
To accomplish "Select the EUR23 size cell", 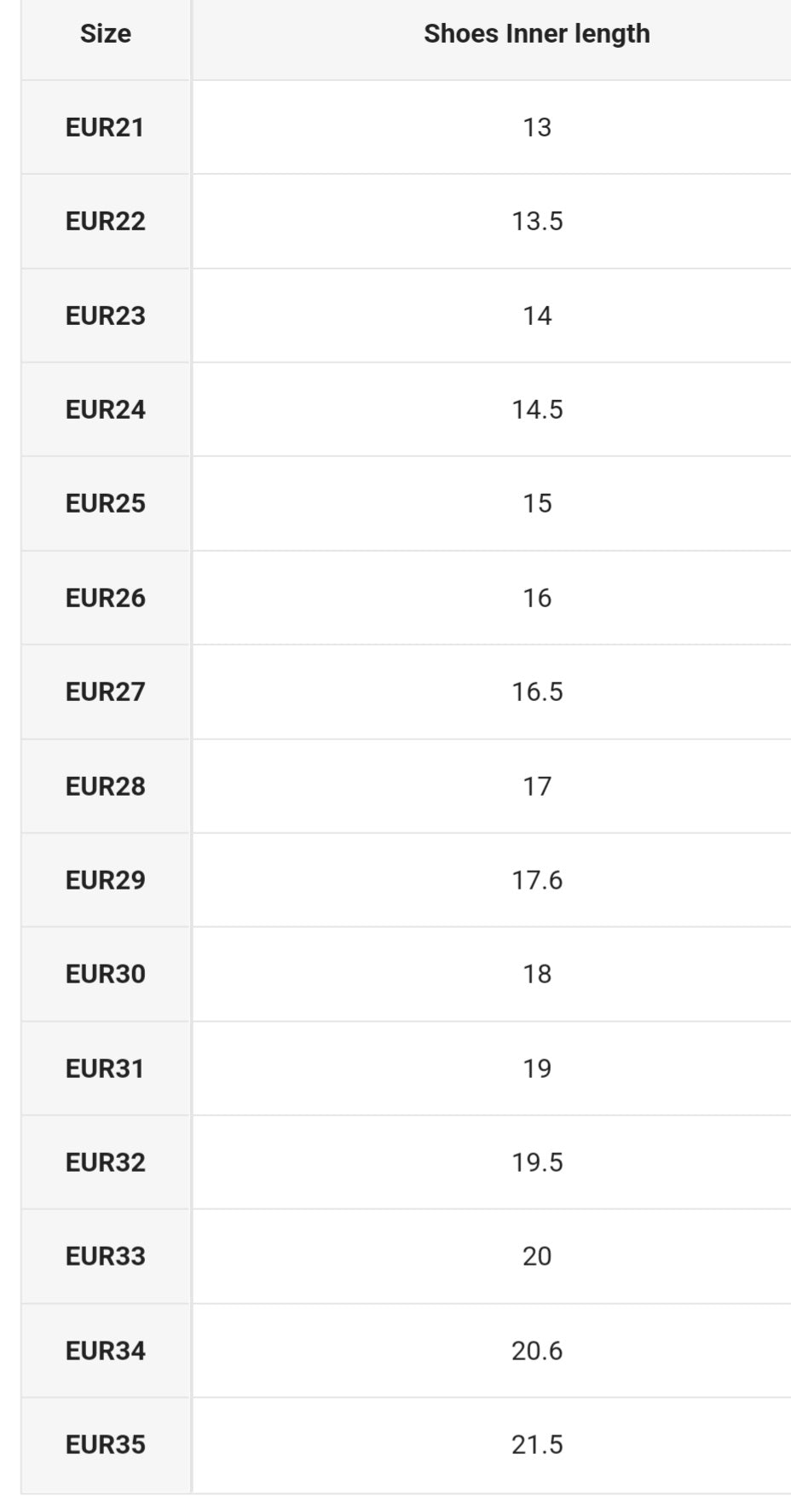I will coord(106,316).
